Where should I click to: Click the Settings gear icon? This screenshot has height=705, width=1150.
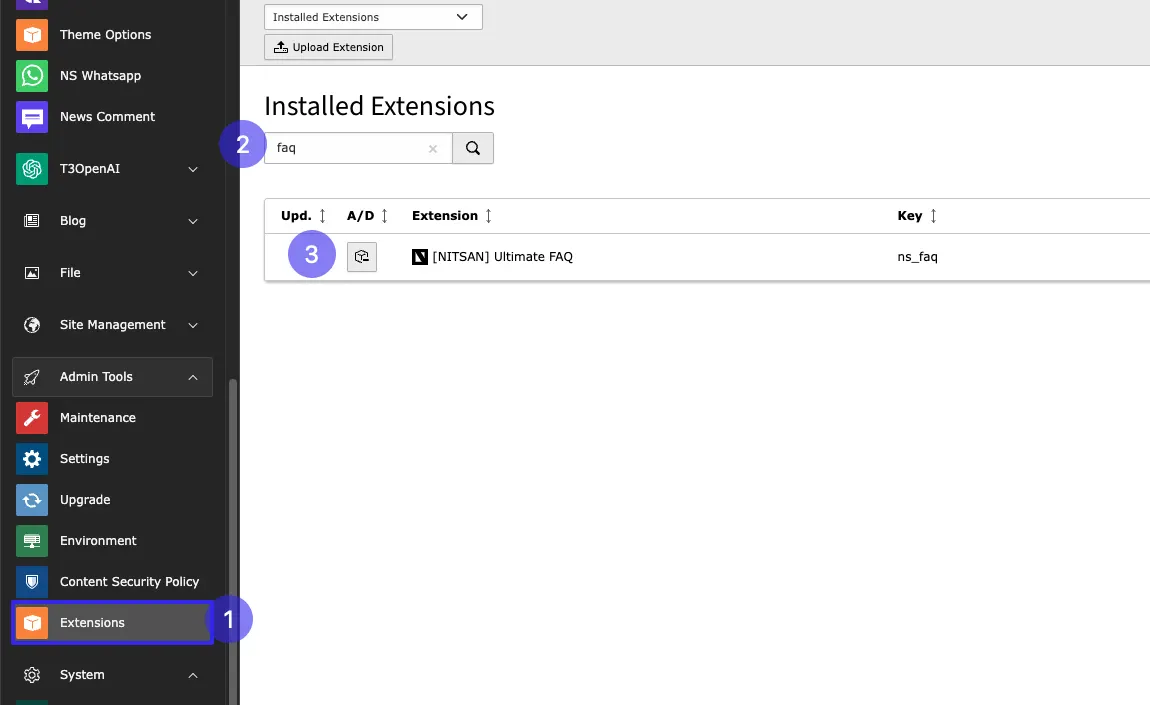click(x=32, y=459)
